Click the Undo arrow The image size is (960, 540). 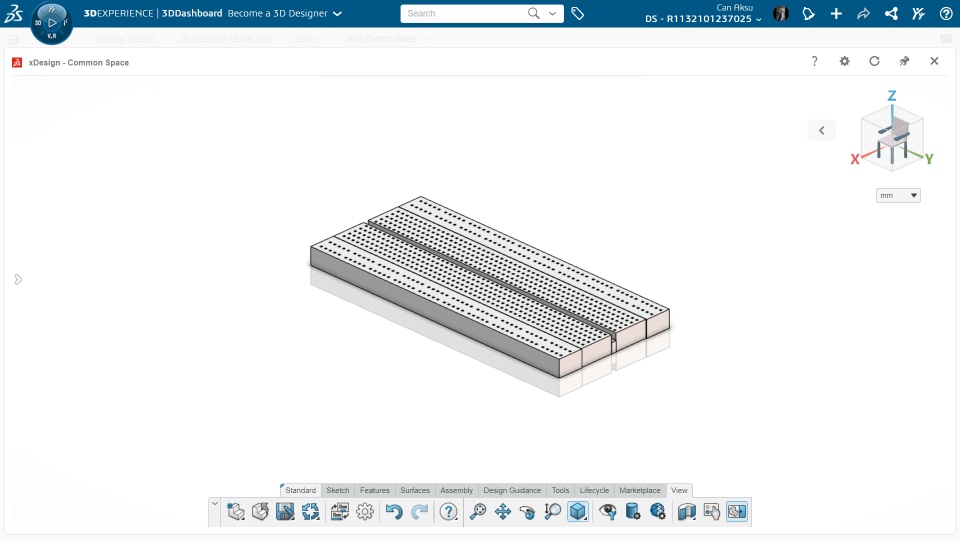coord(394,511)
